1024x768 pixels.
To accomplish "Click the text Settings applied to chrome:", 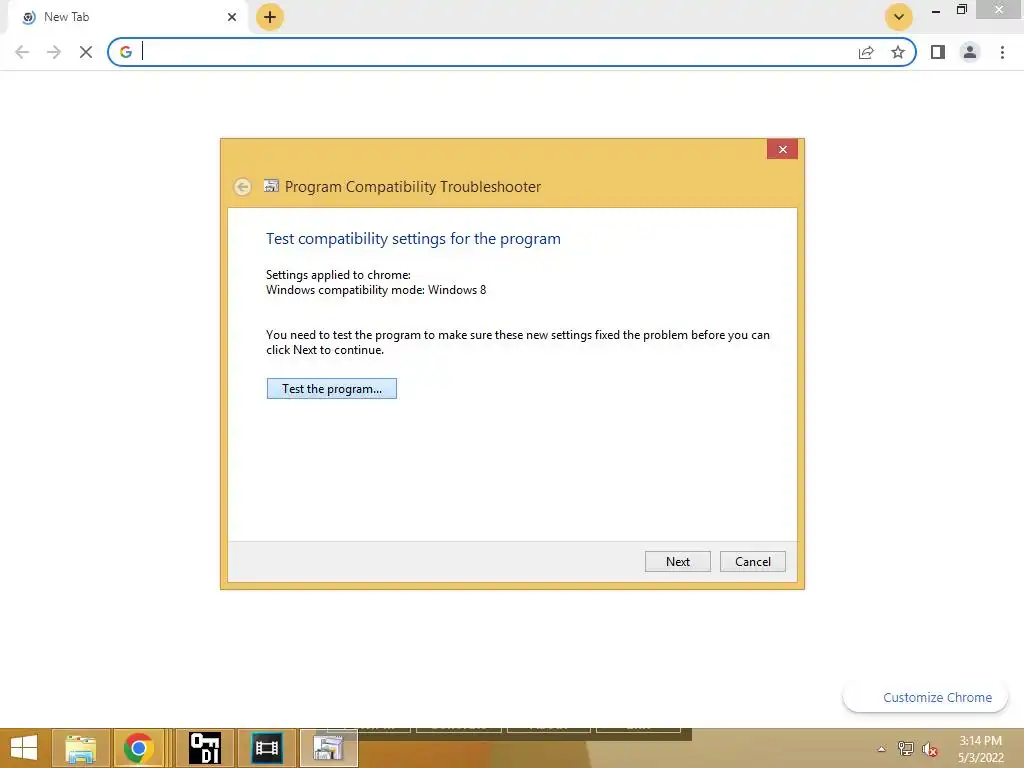I will [338, 275].
